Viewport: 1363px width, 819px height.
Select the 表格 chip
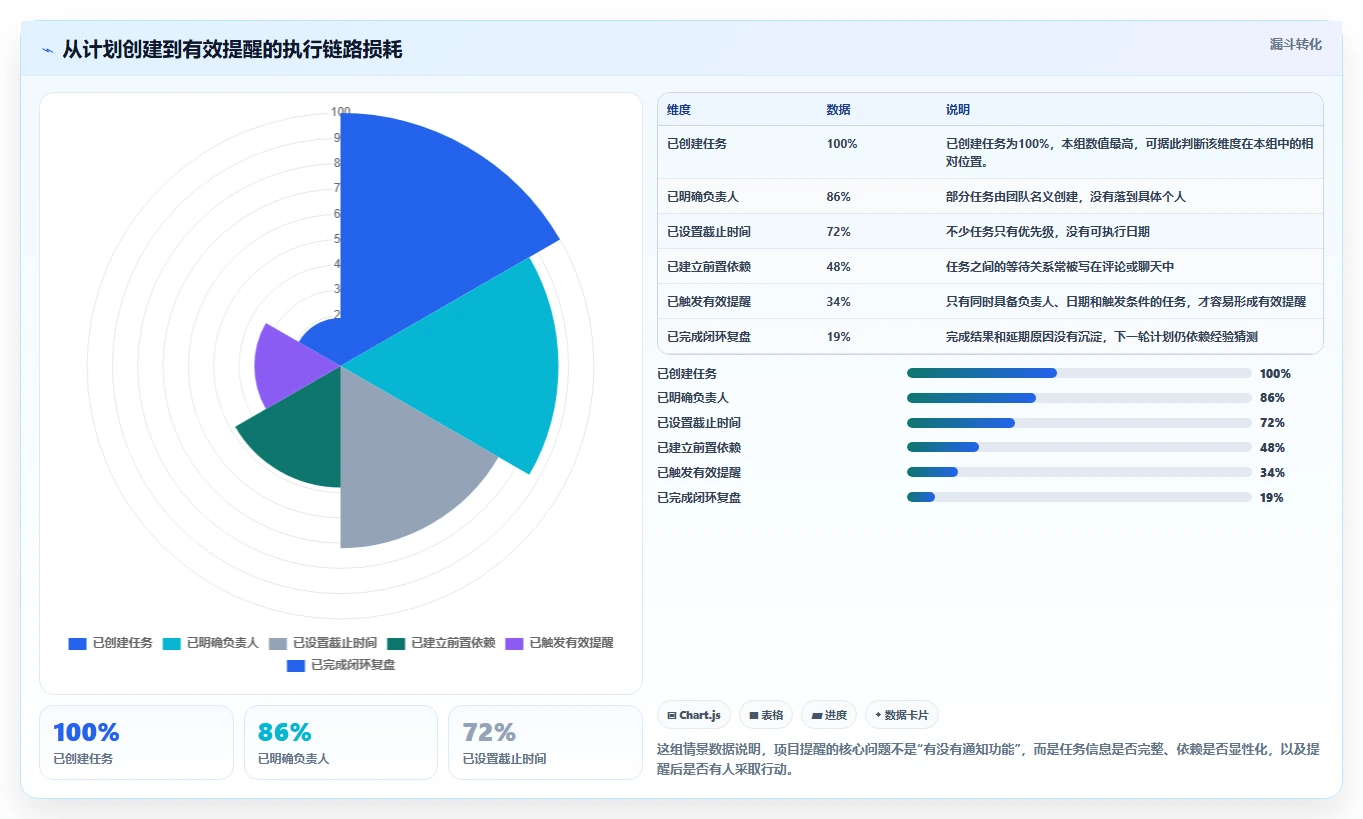pos(766,715)
